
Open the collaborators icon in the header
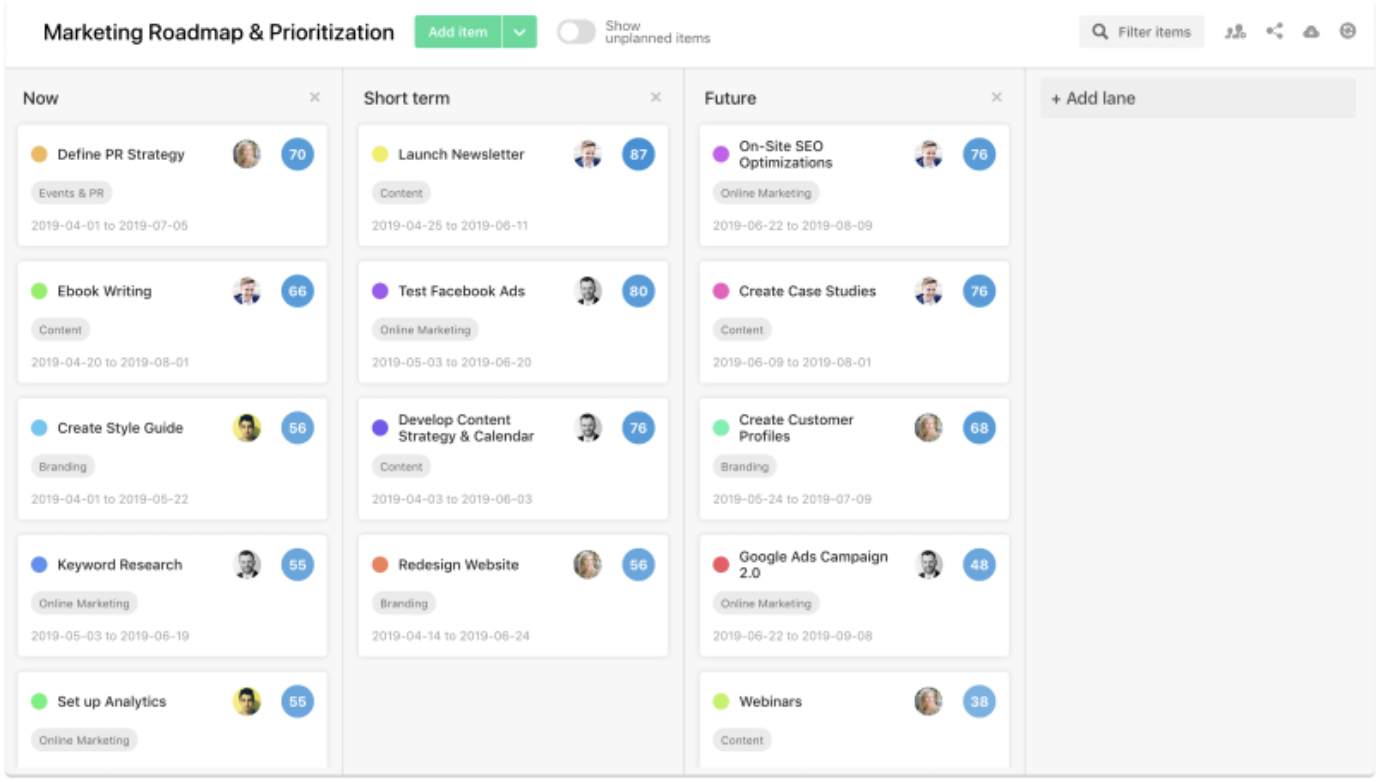[x=1236, y=32]
